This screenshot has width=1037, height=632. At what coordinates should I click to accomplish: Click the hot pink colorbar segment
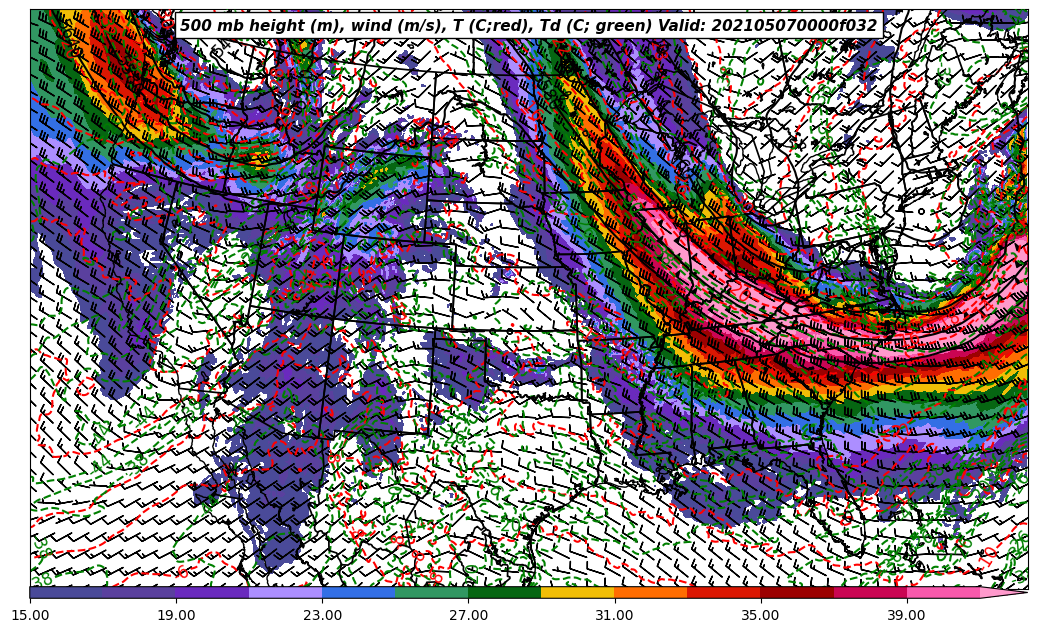(x=942, y=592)
